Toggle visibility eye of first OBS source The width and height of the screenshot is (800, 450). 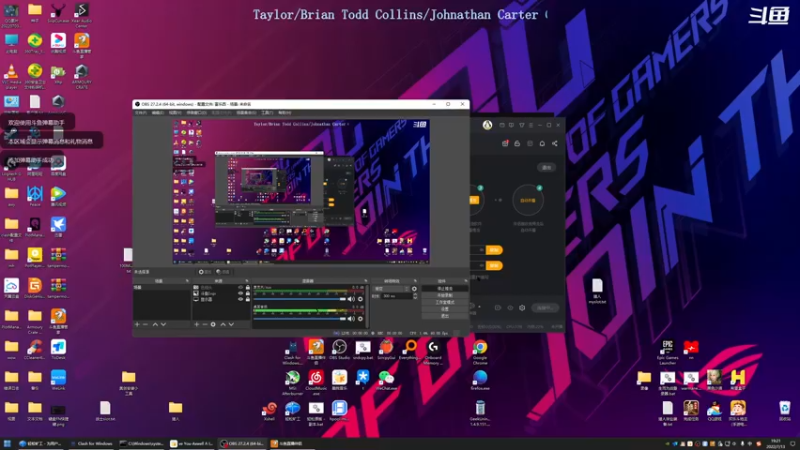tap(240, 288)
